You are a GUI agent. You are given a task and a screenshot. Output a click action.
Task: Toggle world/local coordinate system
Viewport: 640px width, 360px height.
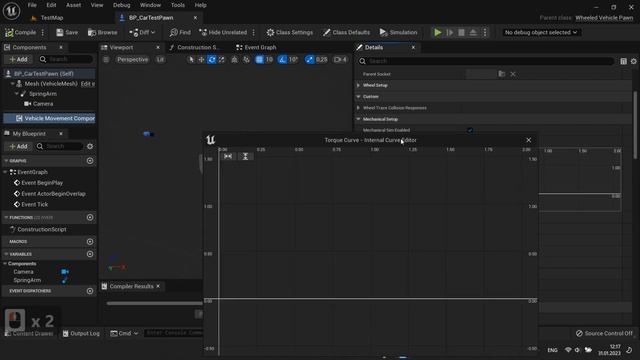(x=234, y=60)
